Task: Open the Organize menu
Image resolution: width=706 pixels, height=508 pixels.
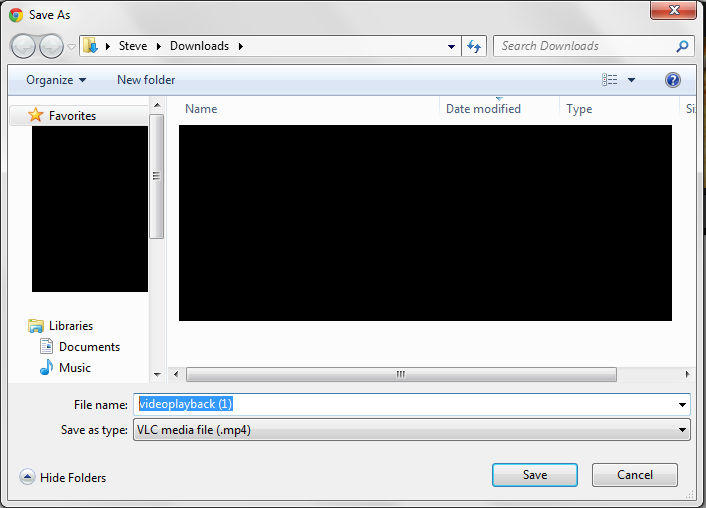Action: (x=56, y=80)
